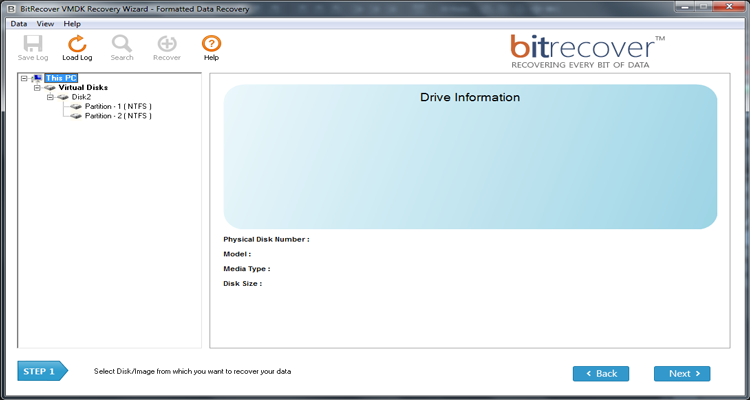Click the Partition - 1 drive icon

click(76, 106)
